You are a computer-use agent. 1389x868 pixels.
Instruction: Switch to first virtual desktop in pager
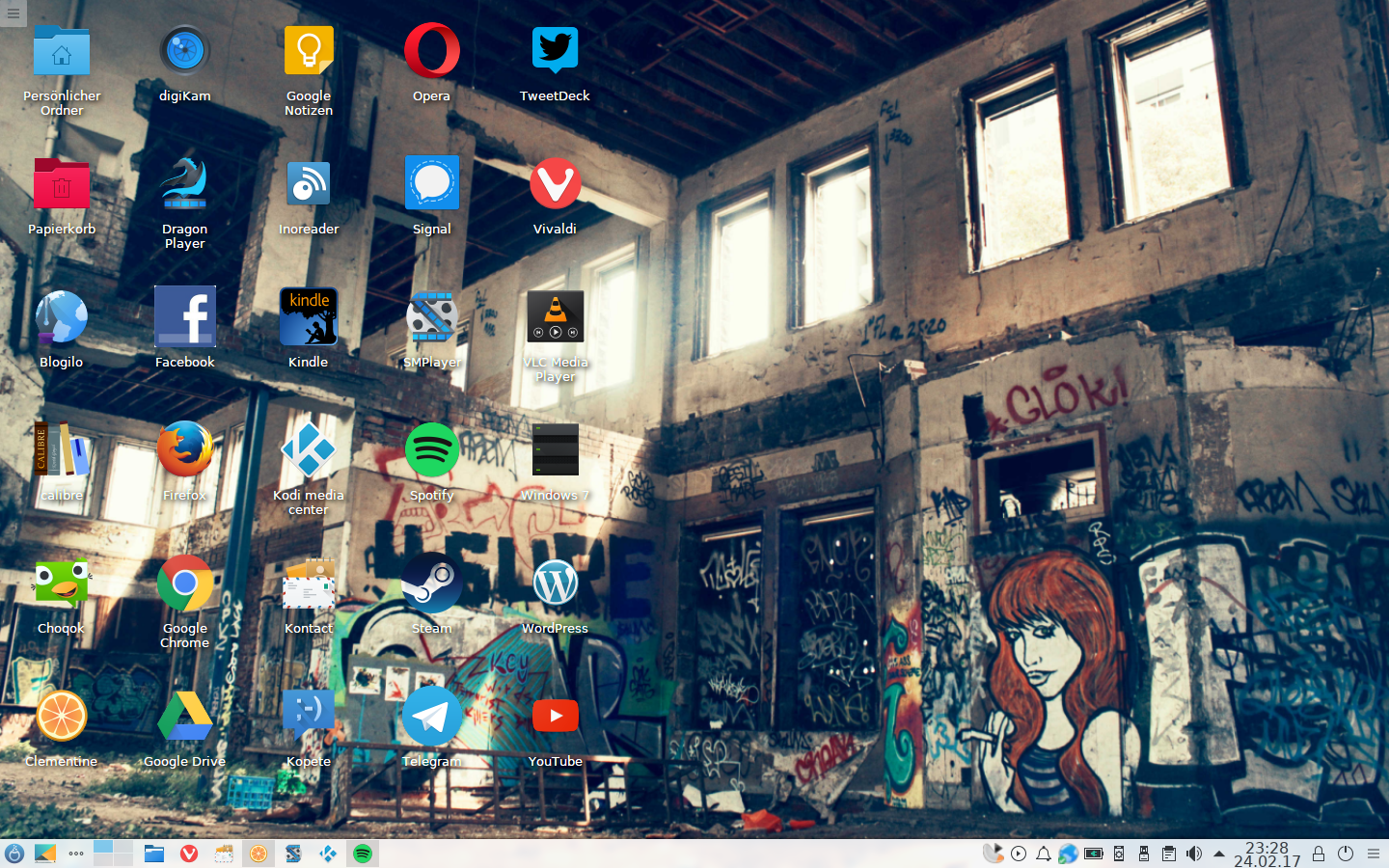click(103, 847)
